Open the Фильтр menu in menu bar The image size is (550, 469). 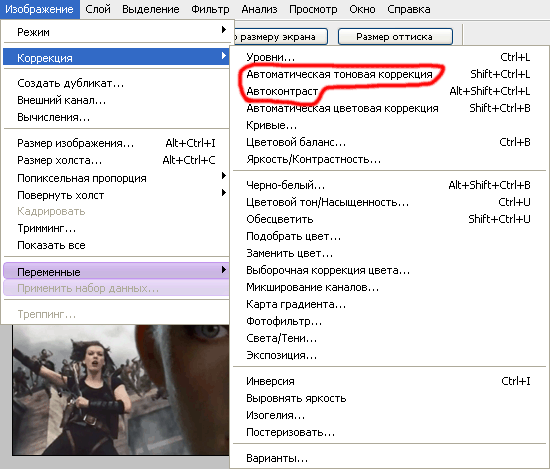(x=210, y=9)
